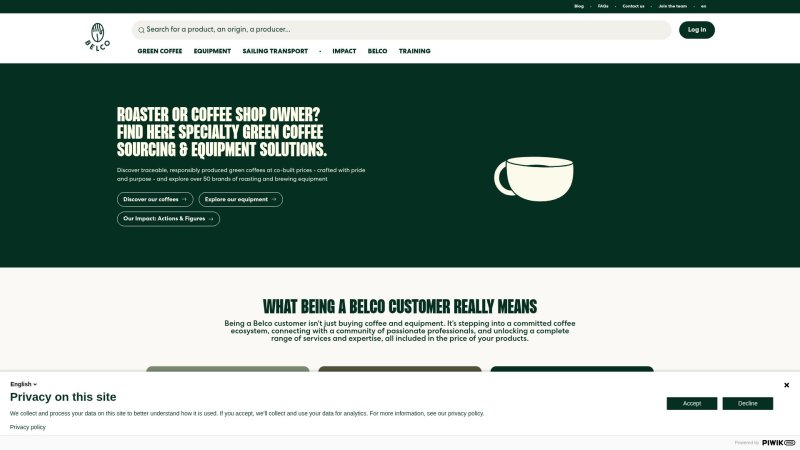Decline the analytics cookies

[748, 404]
